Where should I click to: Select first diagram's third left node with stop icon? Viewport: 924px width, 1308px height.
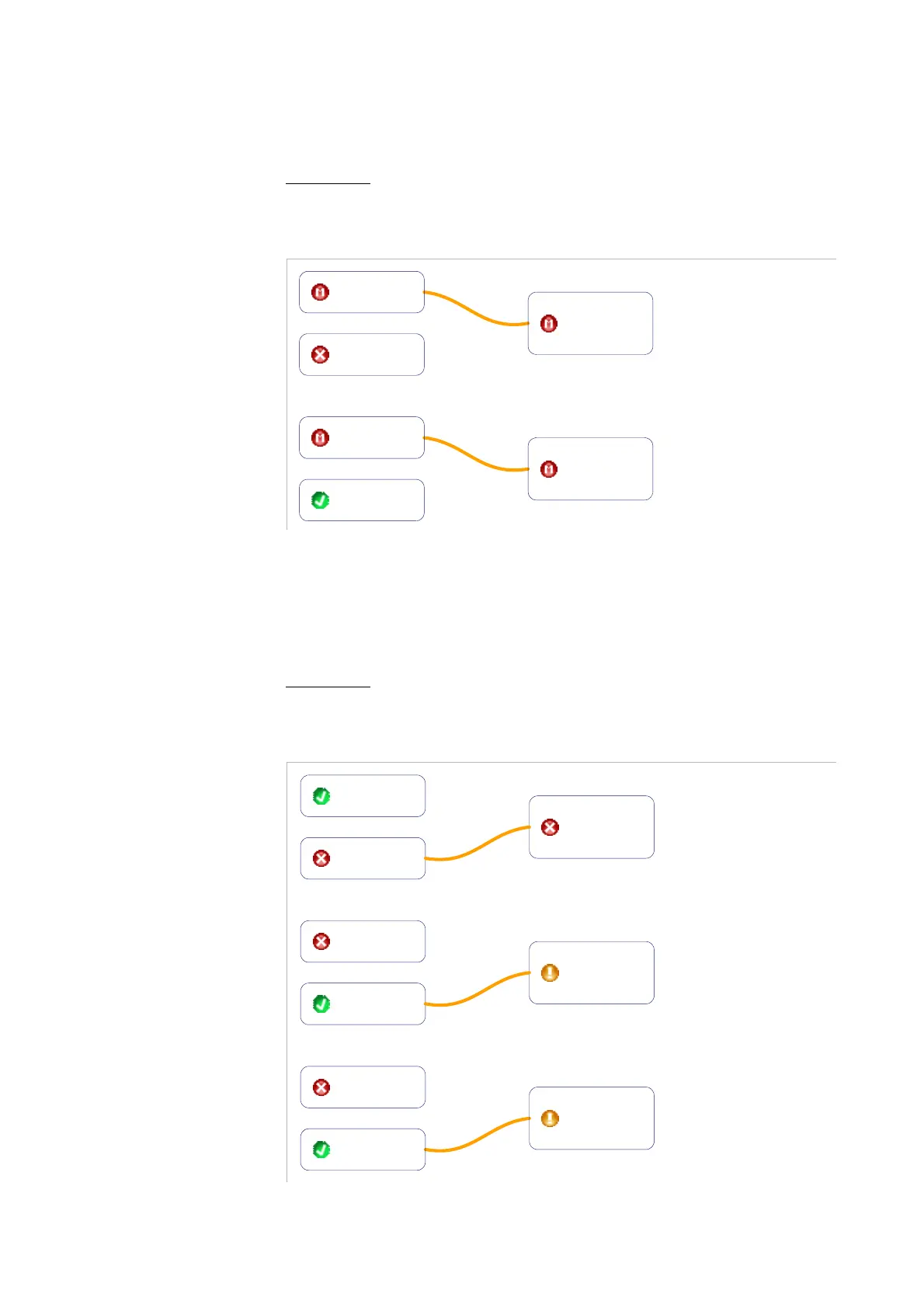click(362, 438)
